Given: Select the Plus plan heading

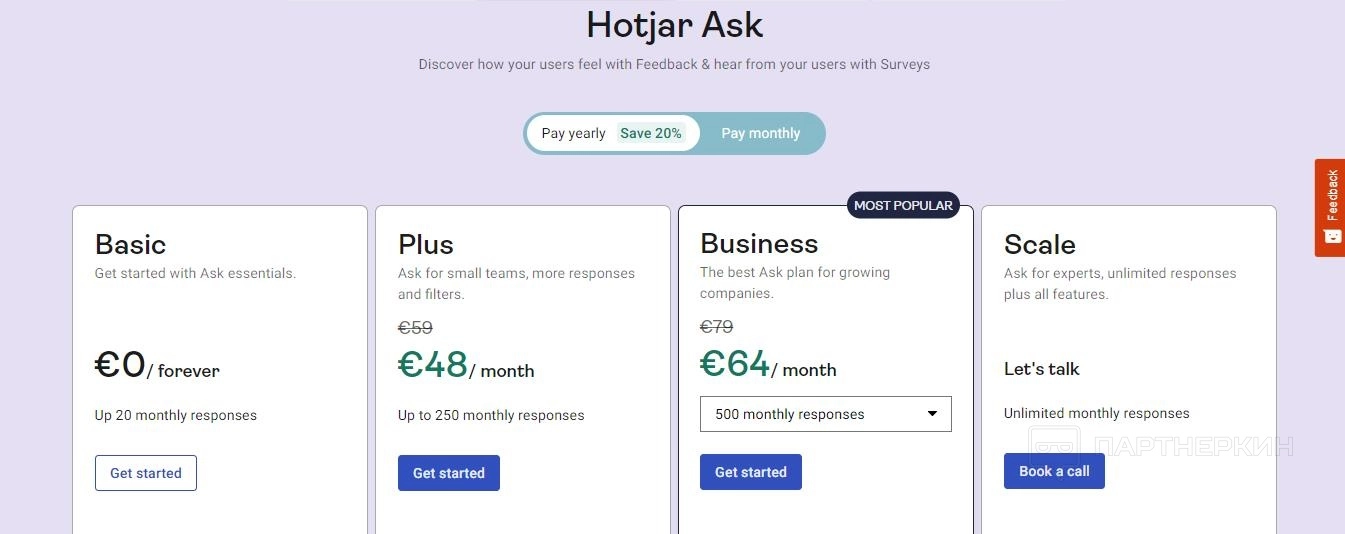Looking at the screenshot, I should [426, 244].
